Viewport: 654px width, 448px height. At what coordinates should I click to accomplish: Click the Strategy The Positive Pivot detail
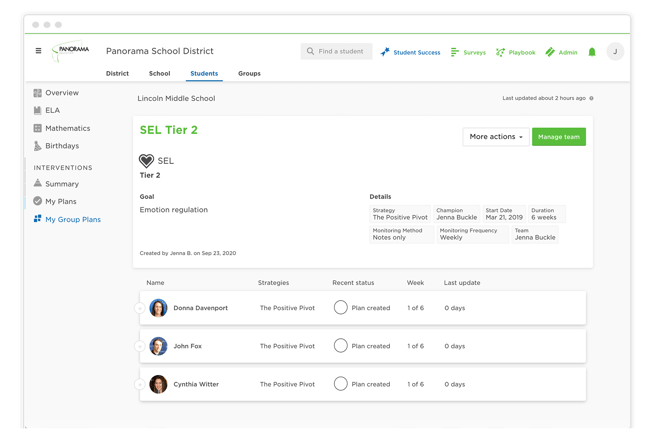coord(400,214)
